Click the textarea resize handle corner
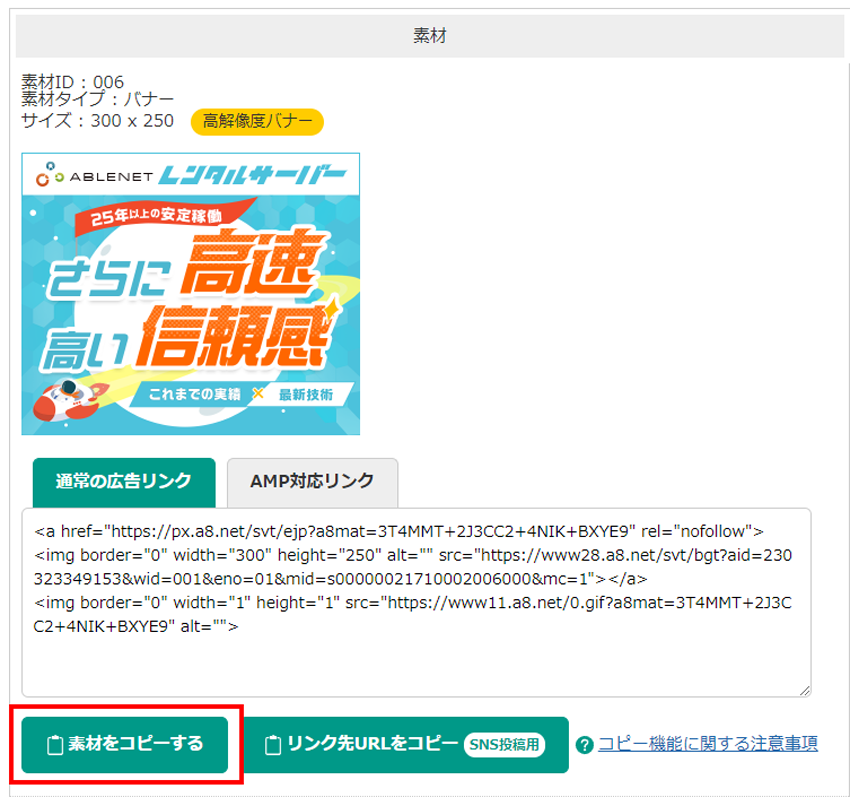 click(803, 689)
